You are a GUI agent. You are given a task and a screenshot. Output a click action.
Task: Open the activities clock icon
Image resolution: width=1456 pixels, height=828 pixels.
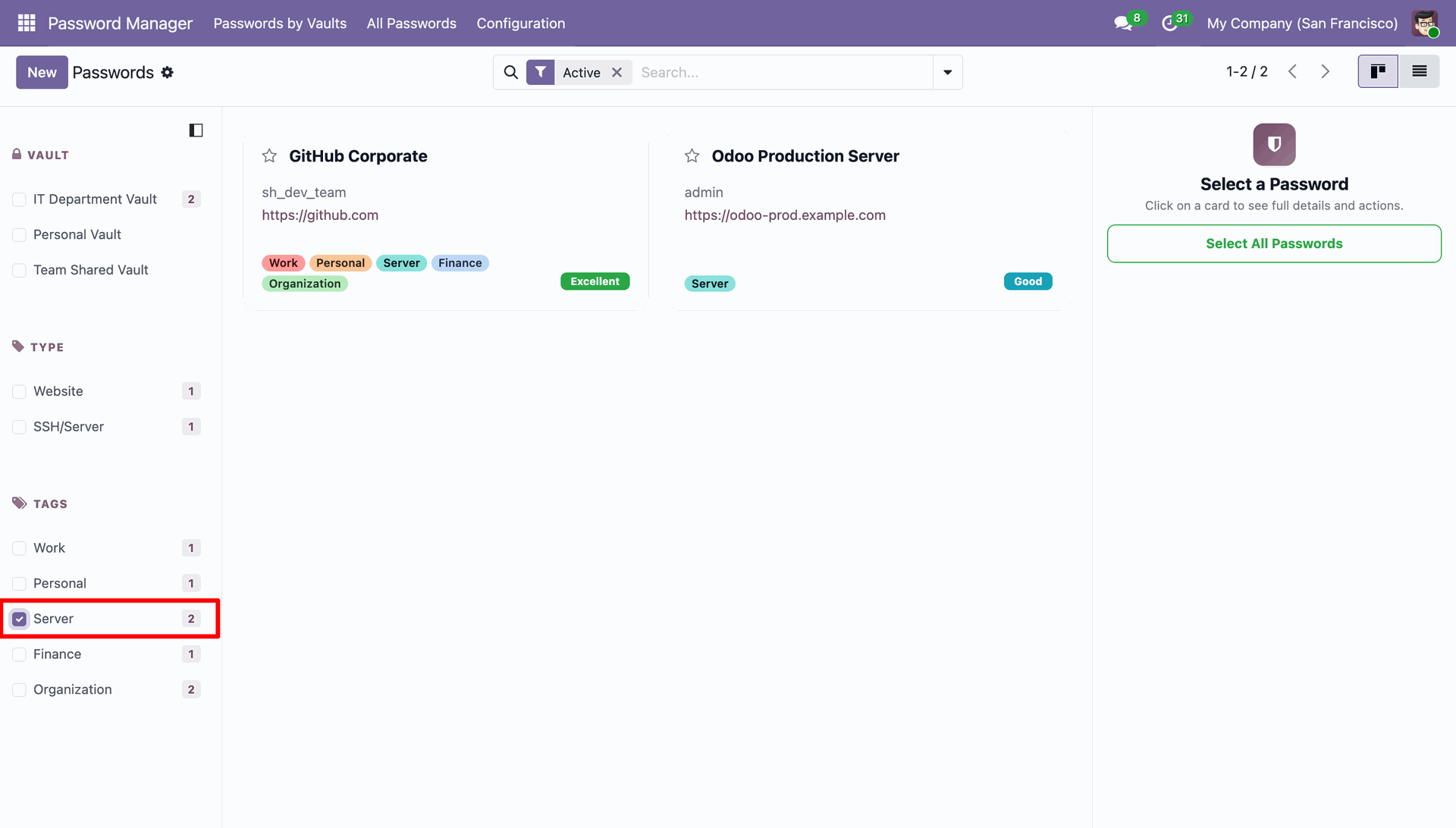click(x=1169, y=24)
